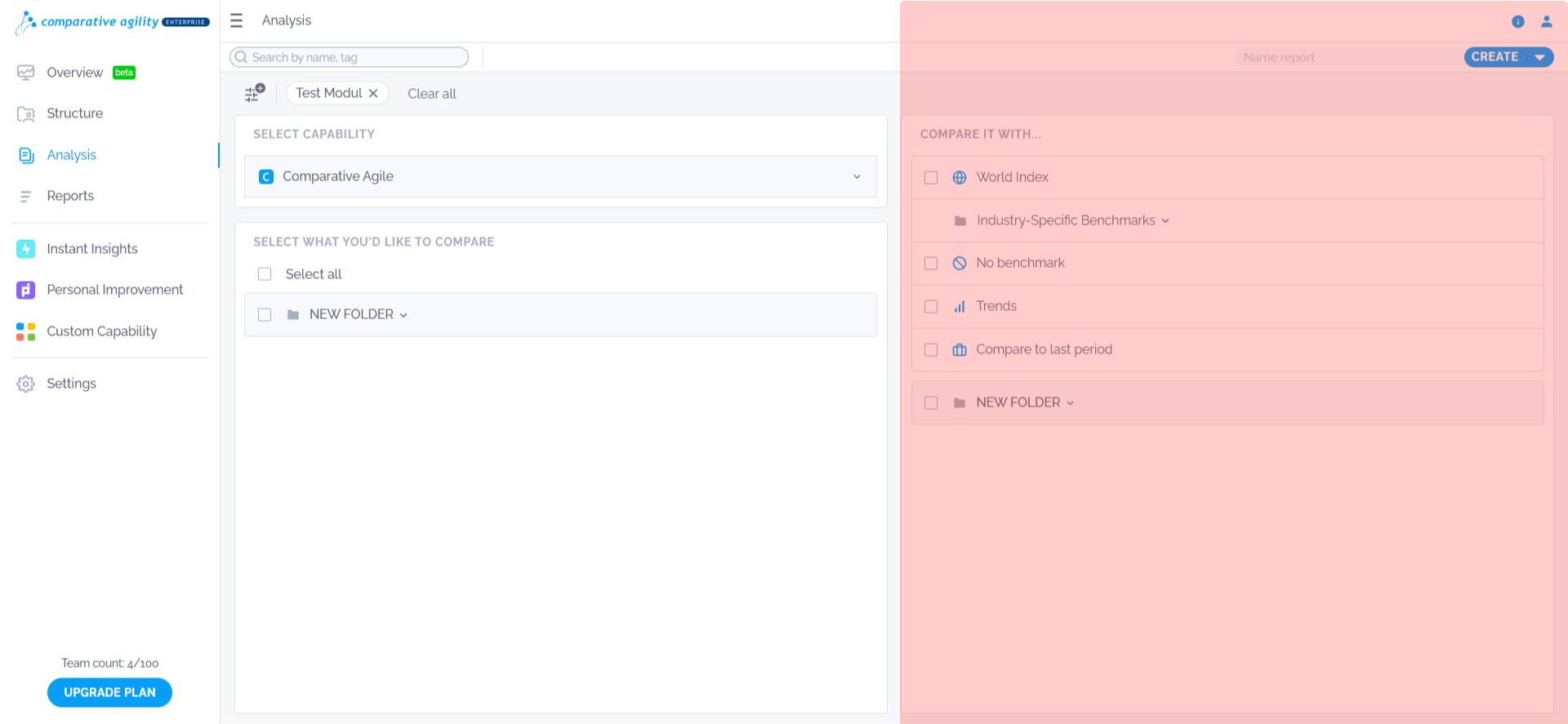The width and height of the screenshot is (1568, 724).
Task: Click the Personal Improvement purple icon
Action: (x=25, y=290)
